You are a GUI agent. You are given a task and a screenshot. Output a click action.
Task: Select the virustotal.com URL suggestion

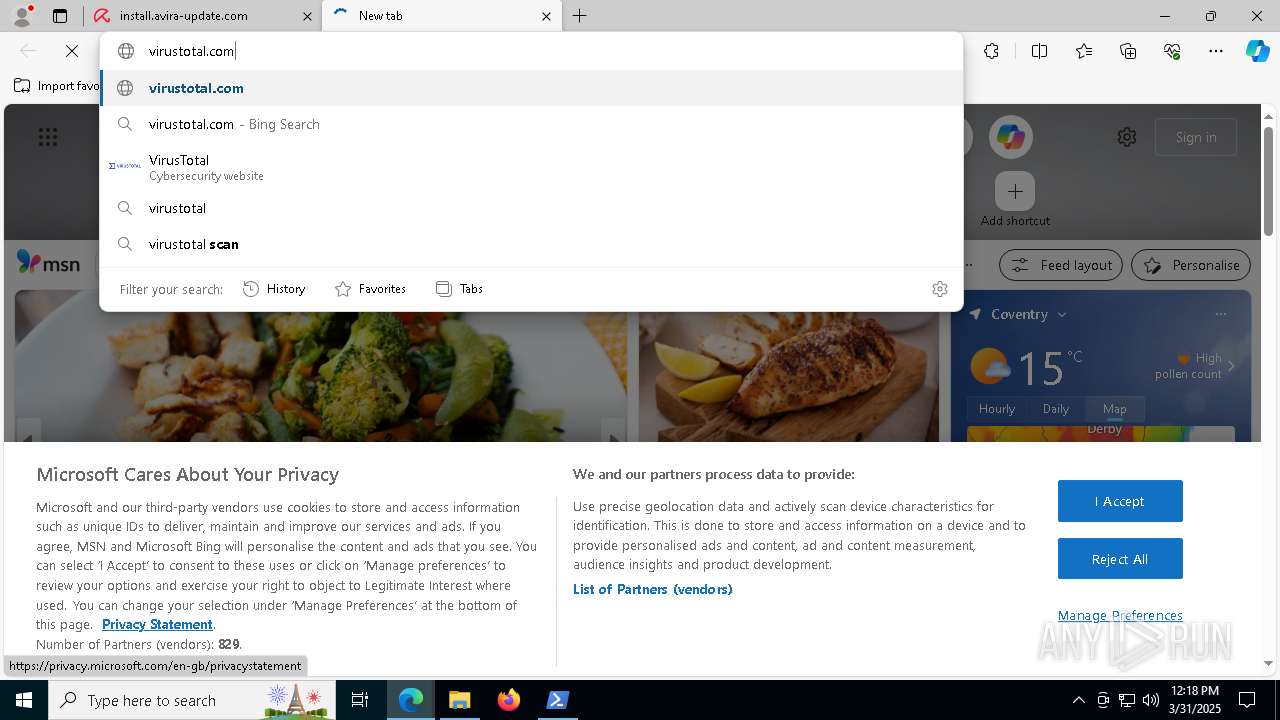coord(531,88)
